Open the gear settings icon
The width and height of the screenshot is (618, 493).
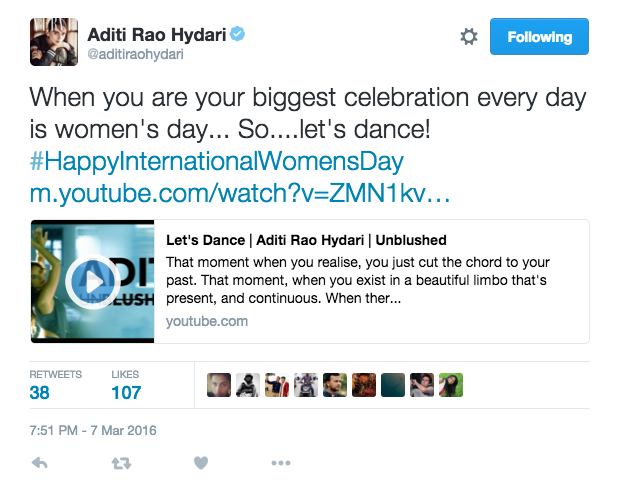click(x=468, y=37)
